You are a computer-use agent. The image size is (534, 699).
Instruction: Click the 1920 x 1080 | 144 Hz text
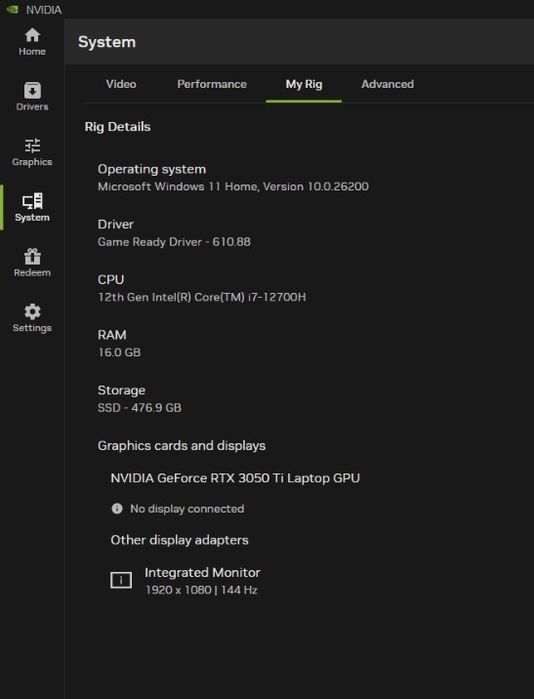pos(201,590)
